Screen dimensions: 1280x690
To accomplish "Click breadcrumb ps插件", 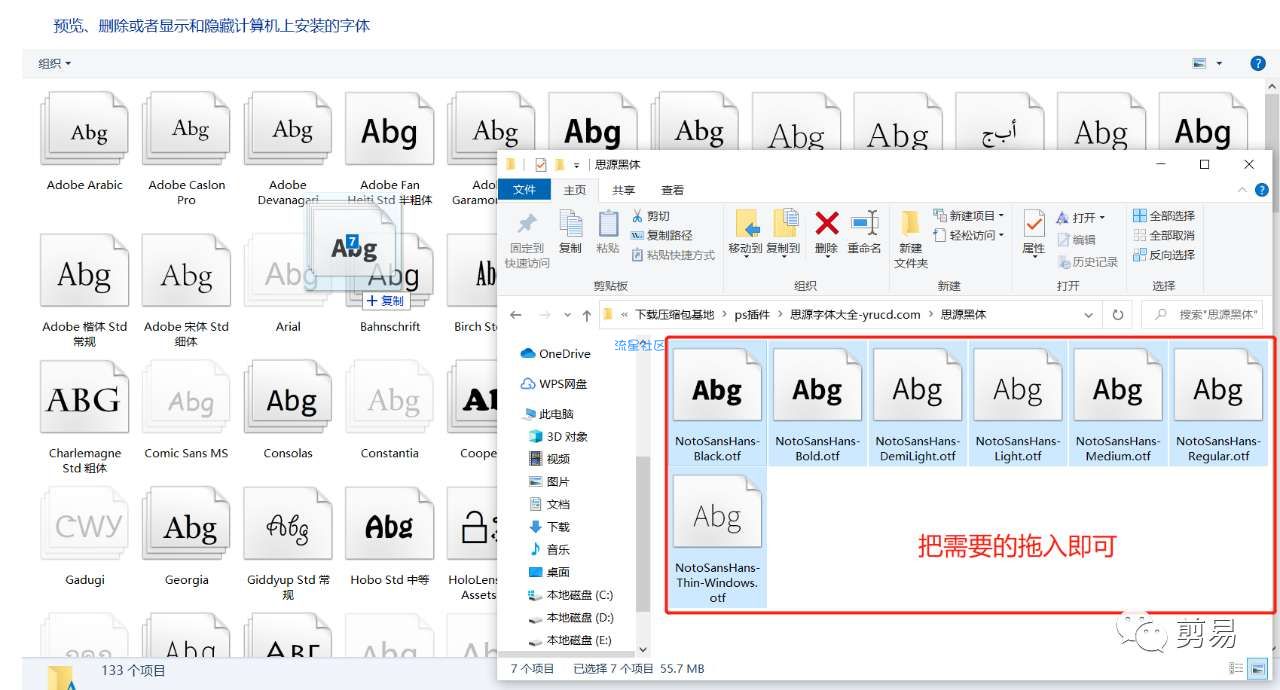I will (752, 314).
